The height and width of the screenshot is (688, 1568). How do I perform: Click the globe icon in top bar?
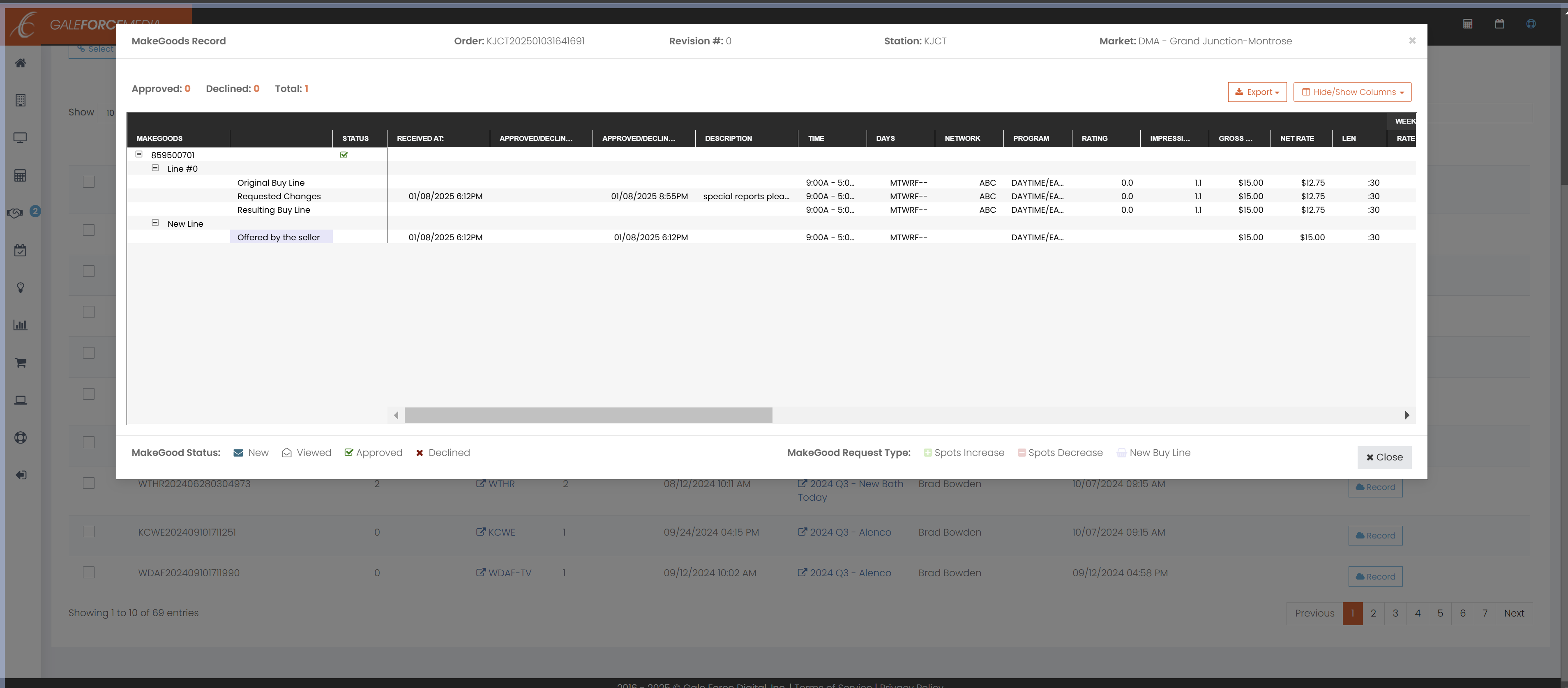click(x=1531, y=24)
